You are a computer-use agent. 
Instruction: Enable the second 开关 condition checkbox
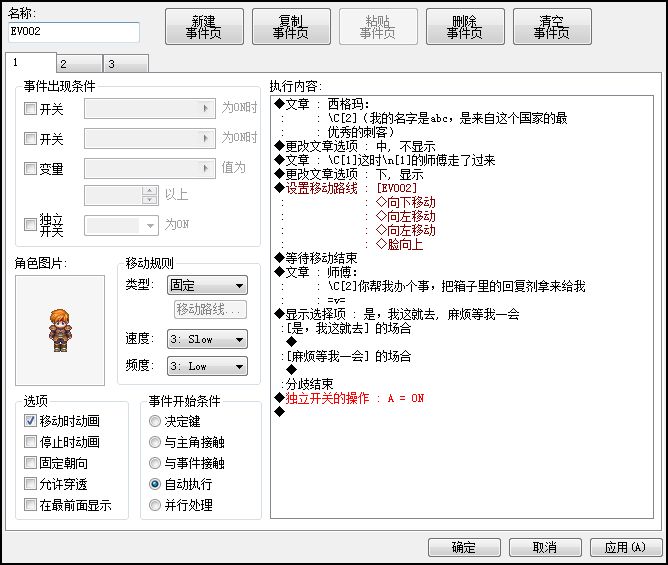click(x=30, y=138)
